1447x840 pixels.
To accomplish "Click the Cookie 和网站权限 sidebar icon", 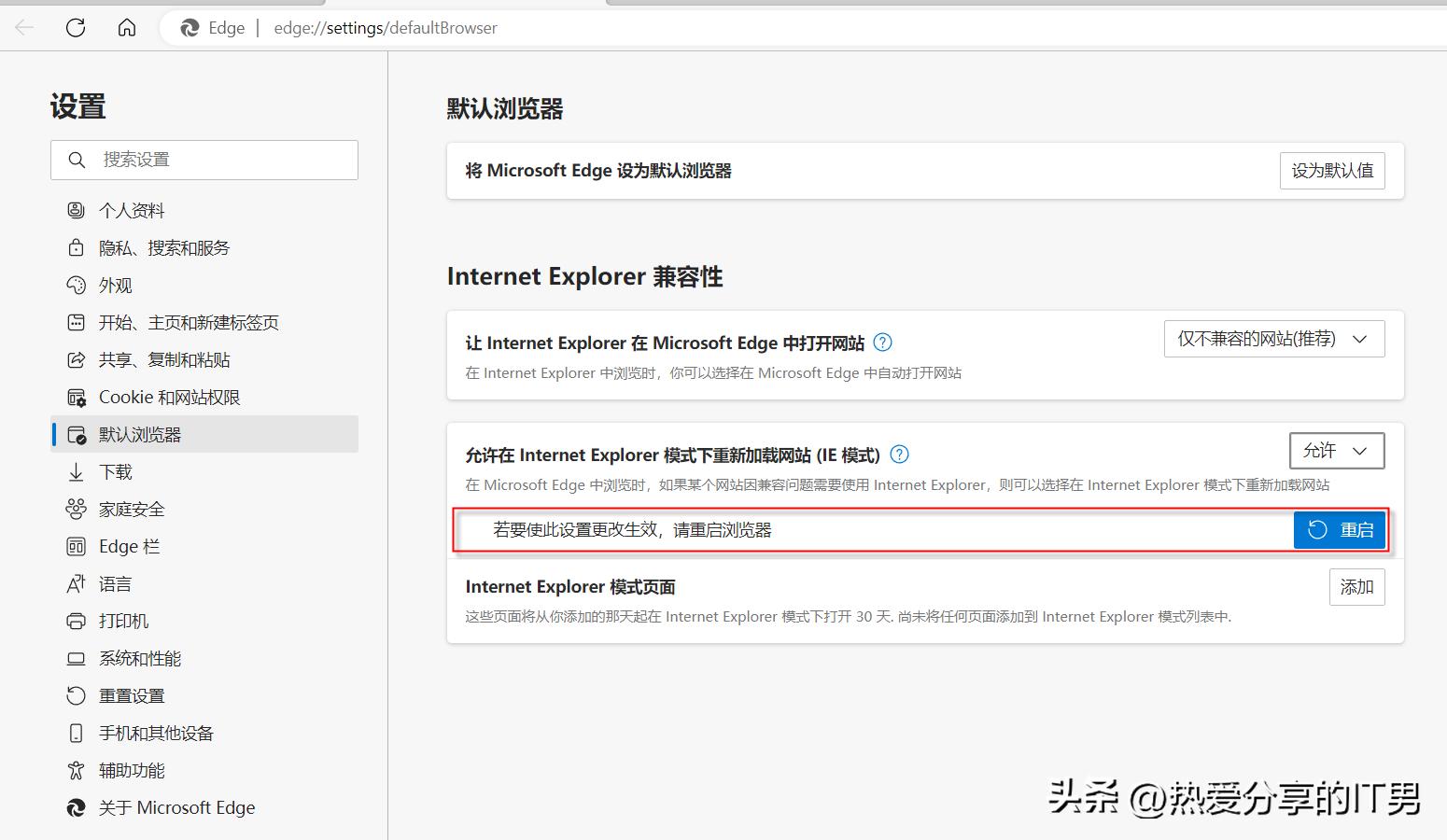I will [x=77, y=397].
